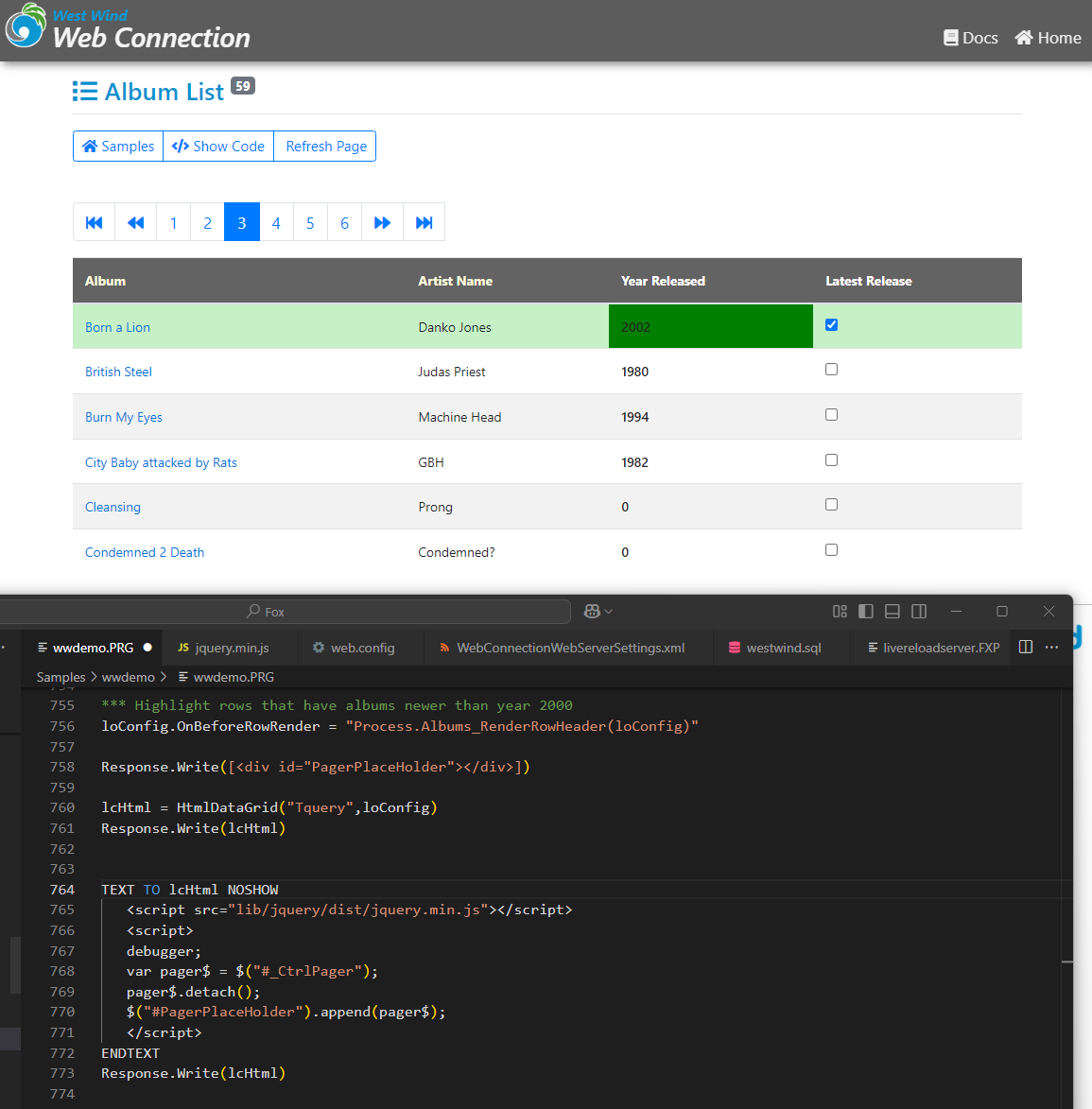Click the Album List icon
The width and height of the screenshot is (1092, 1109).
[85, 92]
